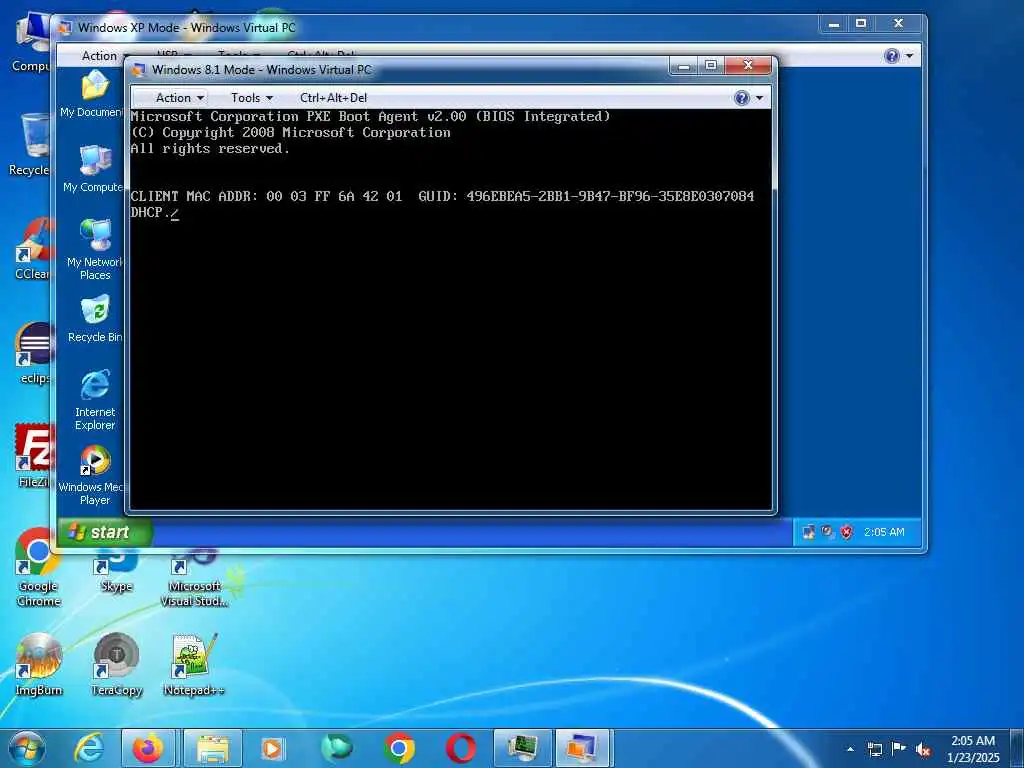Screen dimensions: 1024x768
Task: Maximize the Windows XP Mode window
Action: tap(861, 24)
